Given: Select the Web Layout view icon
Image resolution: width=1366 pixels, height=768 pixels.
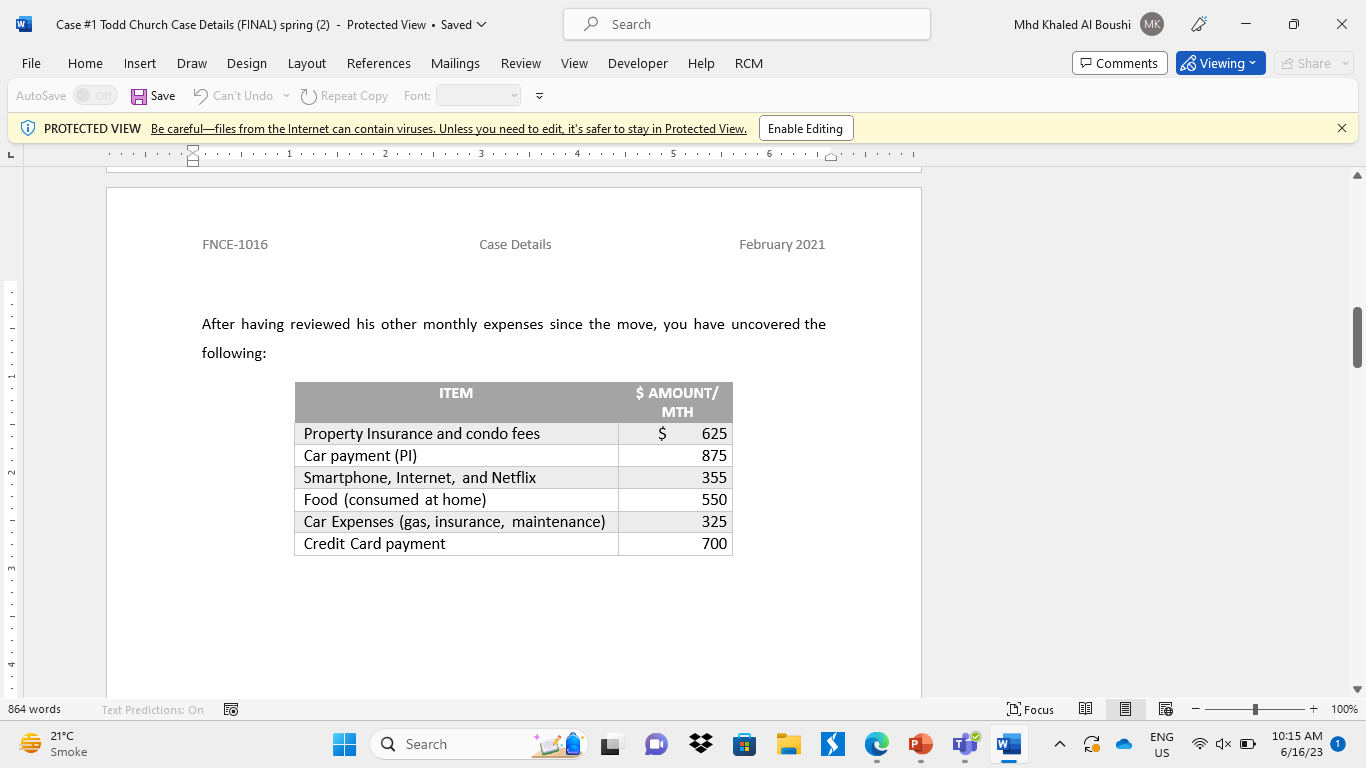Looking at the screenshot, I should [1166, 709].
